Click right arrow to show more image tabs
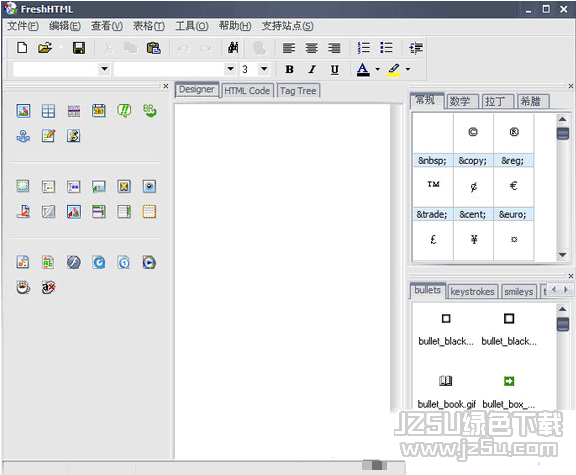Screen dimensions: 576x475 566,290
